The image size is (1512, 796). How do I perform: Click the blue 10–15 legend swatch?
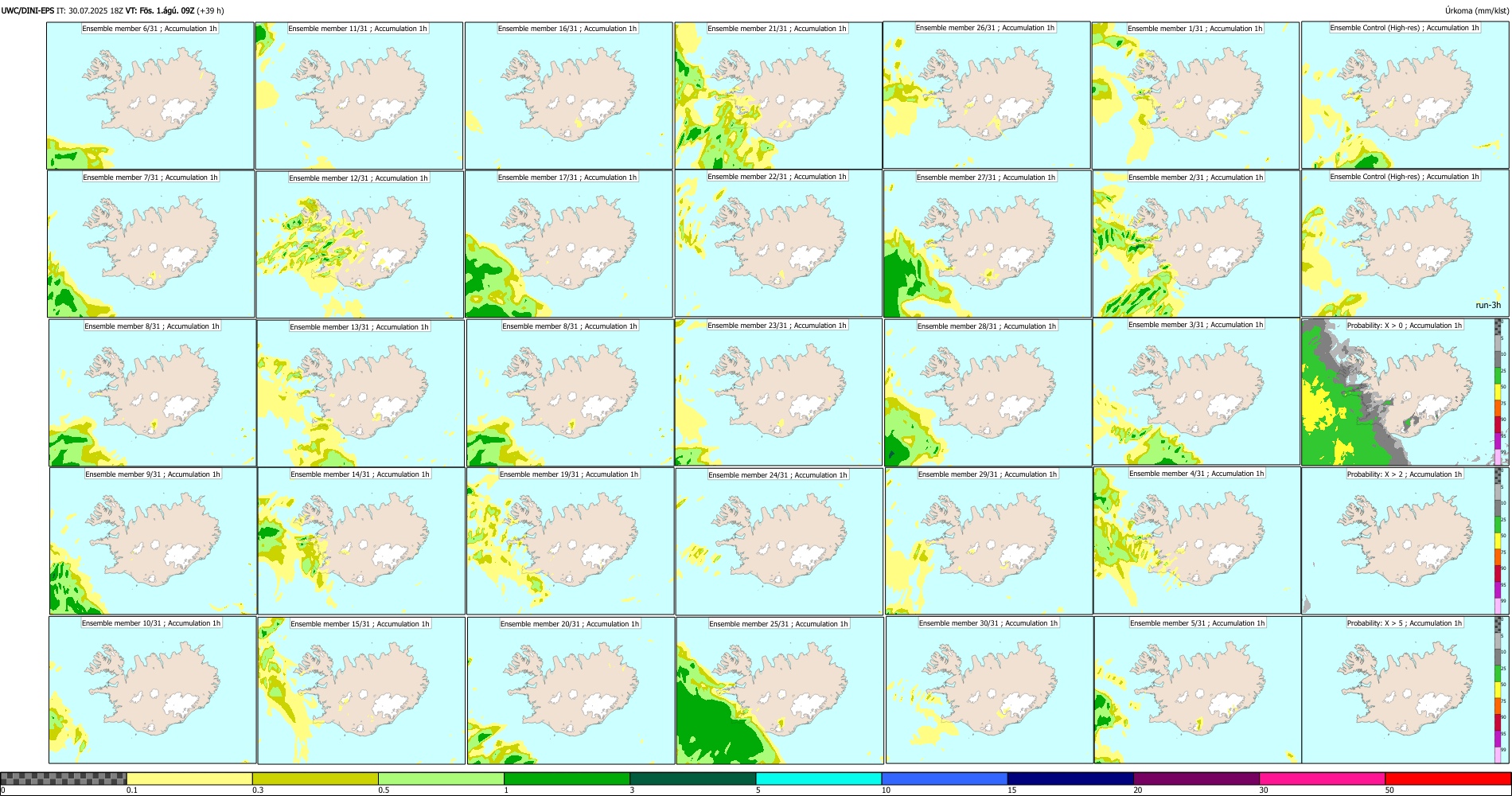pos(945,778)
